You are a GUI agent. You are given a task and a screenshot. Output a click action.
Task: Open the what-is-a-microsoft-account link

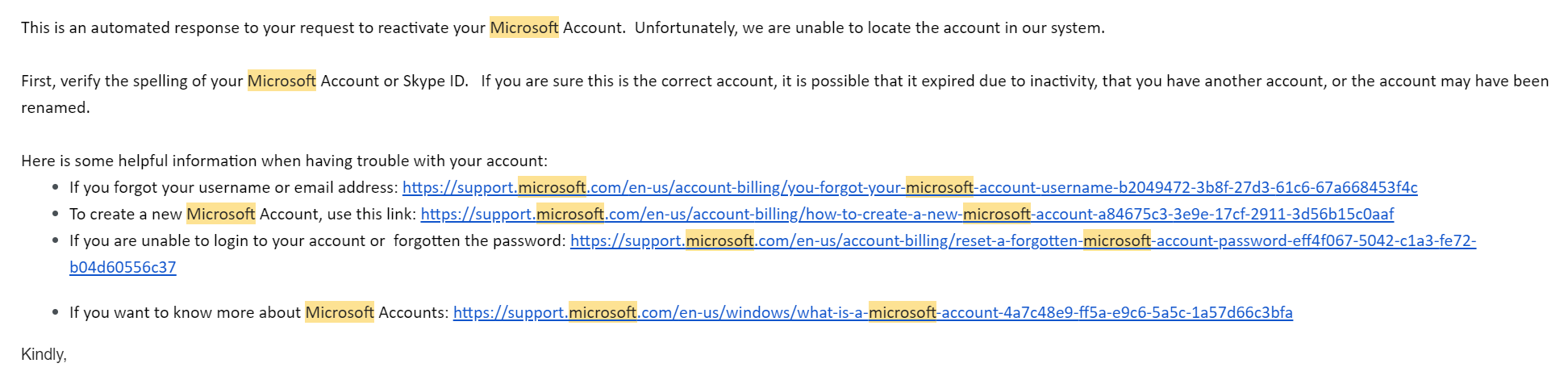click(873, 312)
